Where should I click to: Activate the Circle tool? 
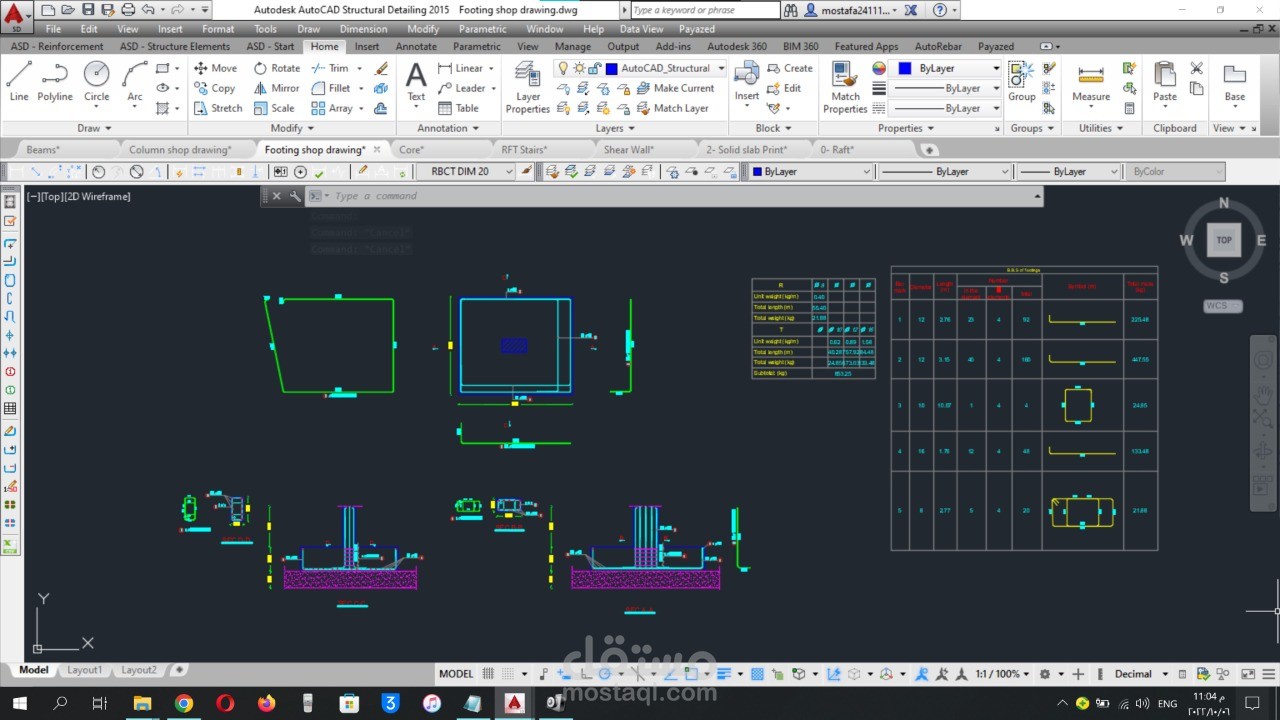tap(97, 82)
